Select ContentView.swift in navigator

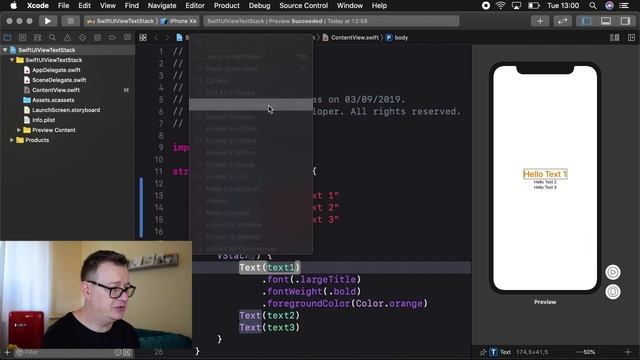pyautogui.click(x=56, y=90)
